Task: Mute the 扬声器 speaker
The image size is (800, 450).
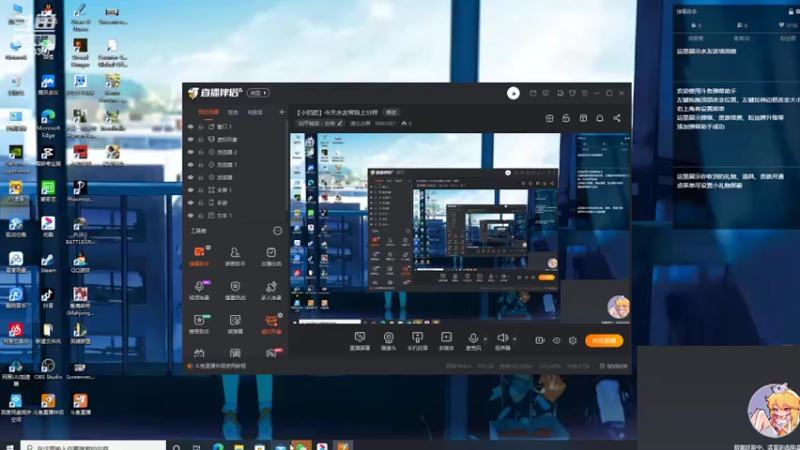Action: click(x=503, y=341)
